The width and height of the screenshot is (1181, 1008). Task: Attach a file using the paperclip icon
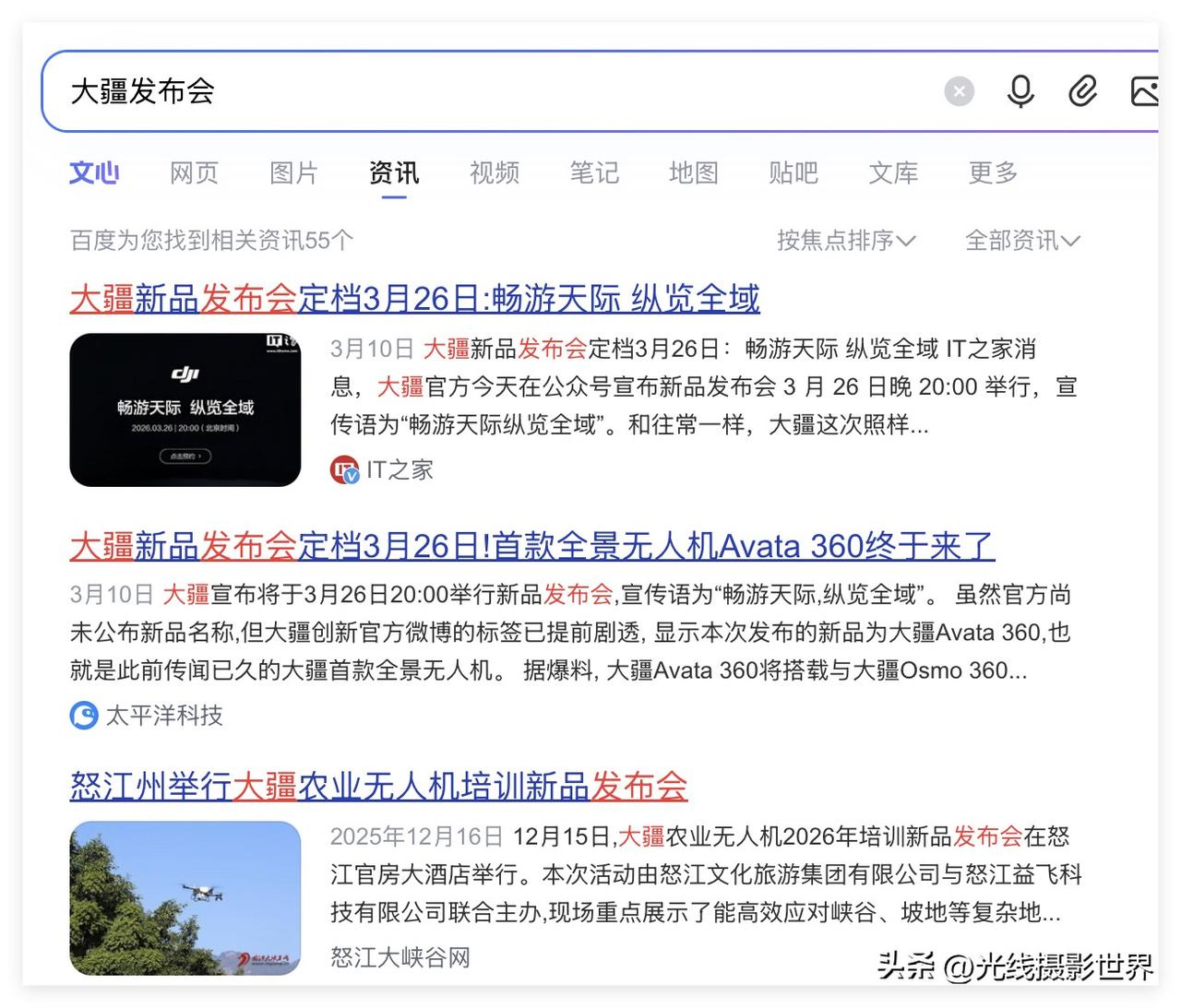click(x=1082, y=91)
